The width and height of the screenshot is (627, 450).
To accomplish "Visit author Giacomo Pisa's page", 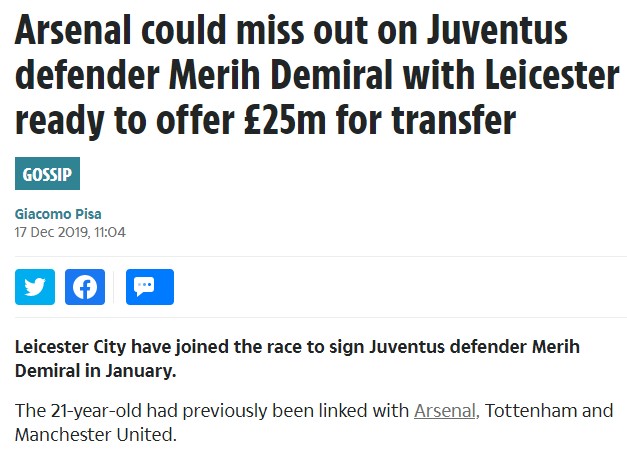I will pyautogui.click(x=58, y=214).
